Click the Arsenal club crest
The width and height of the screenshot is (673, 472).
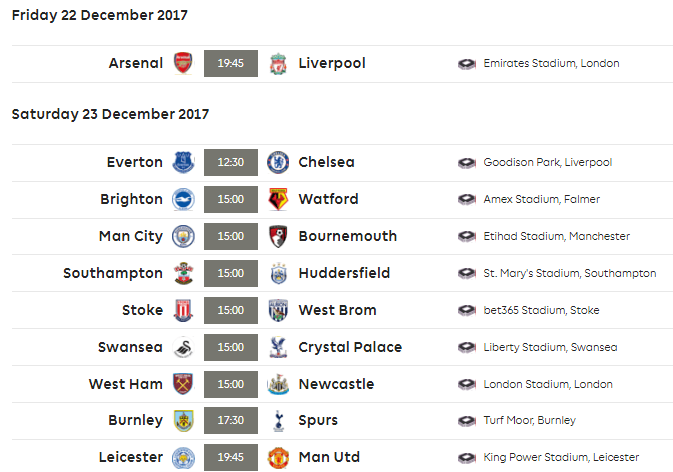(183, 63)
